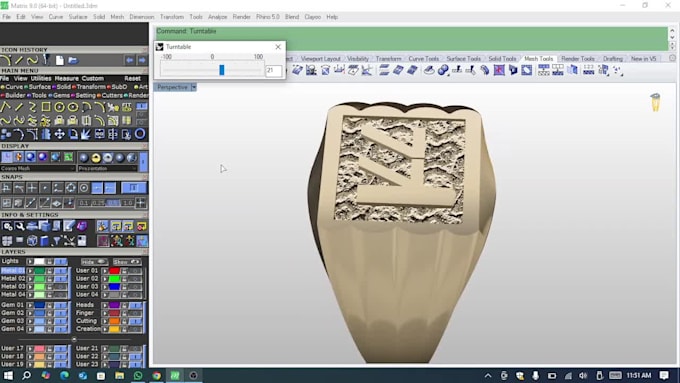Go forward with Icon History right arrow
Screen dimensions: 680x383
[x=142, y=60]
